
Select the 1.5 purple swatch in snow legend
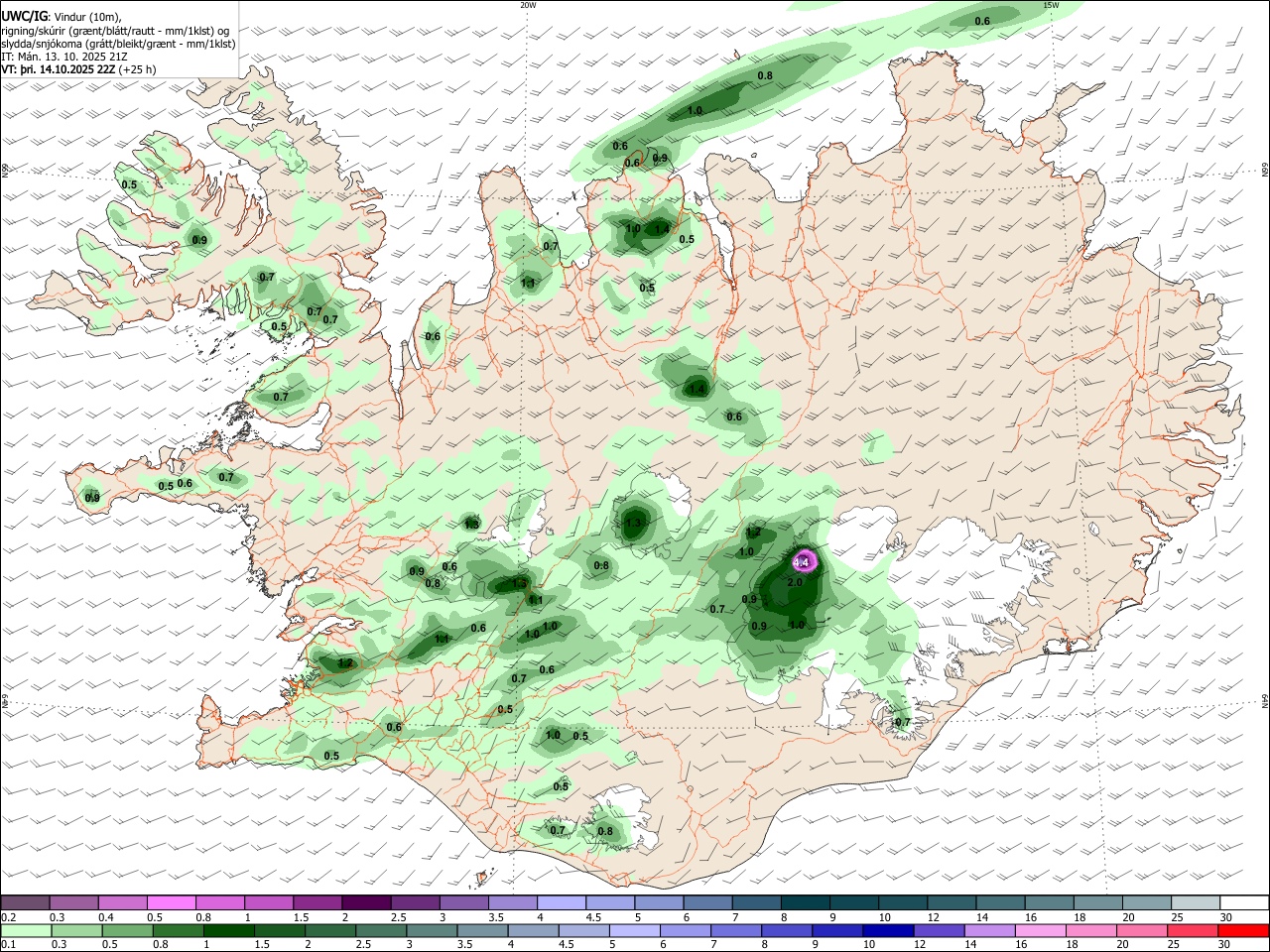click(317, 902)
